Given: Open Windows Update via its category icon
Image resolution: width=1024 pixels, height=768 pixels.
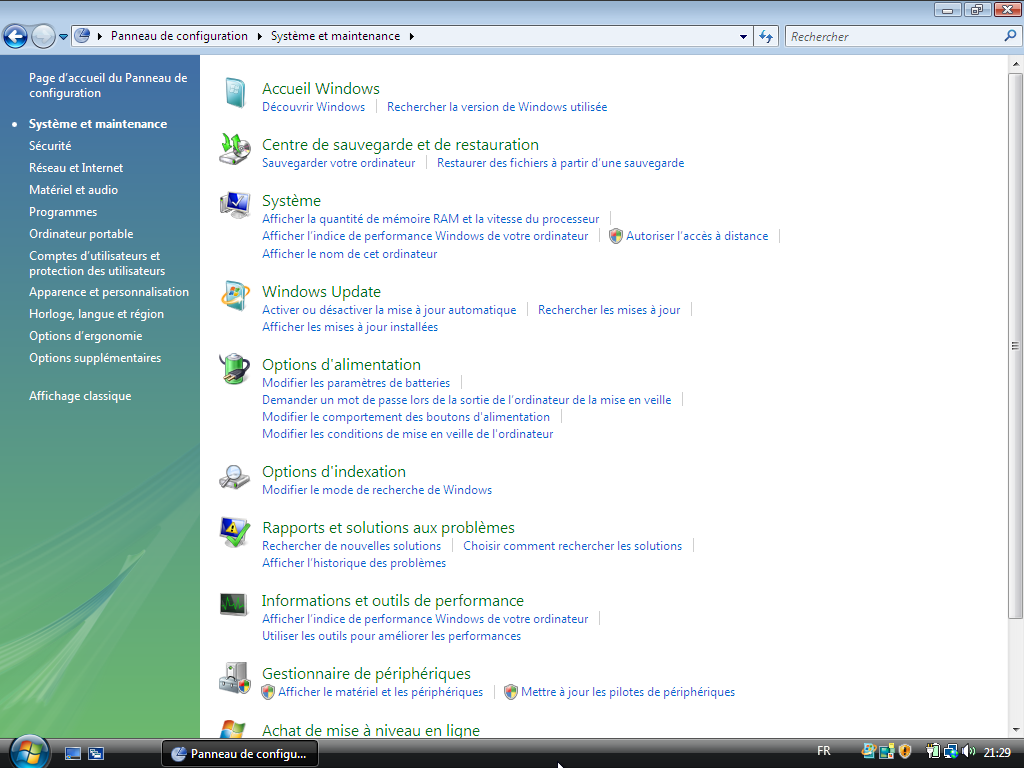Looking at the screenshot, I should pyautogui.click(x=234, y=296).
